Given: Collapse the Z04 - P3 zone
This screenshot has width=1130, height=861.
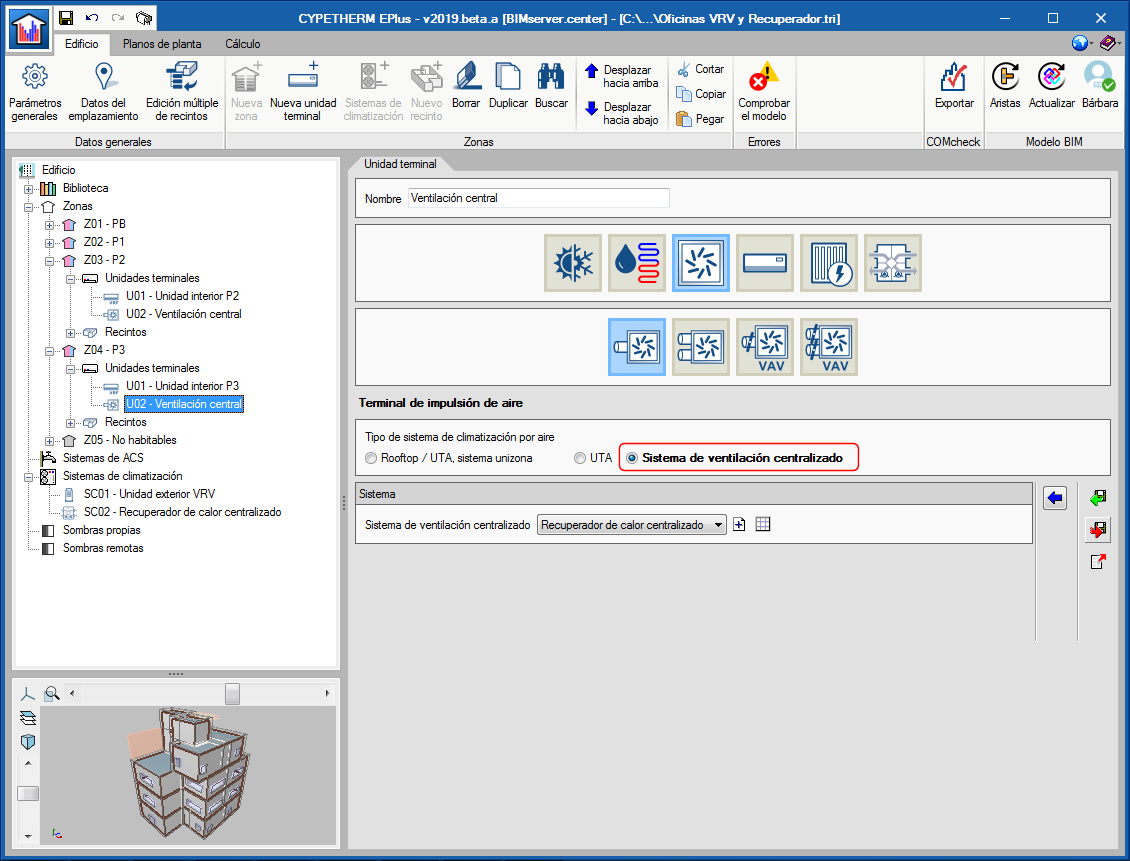Looking at the screenshot, I should (50, 351).
